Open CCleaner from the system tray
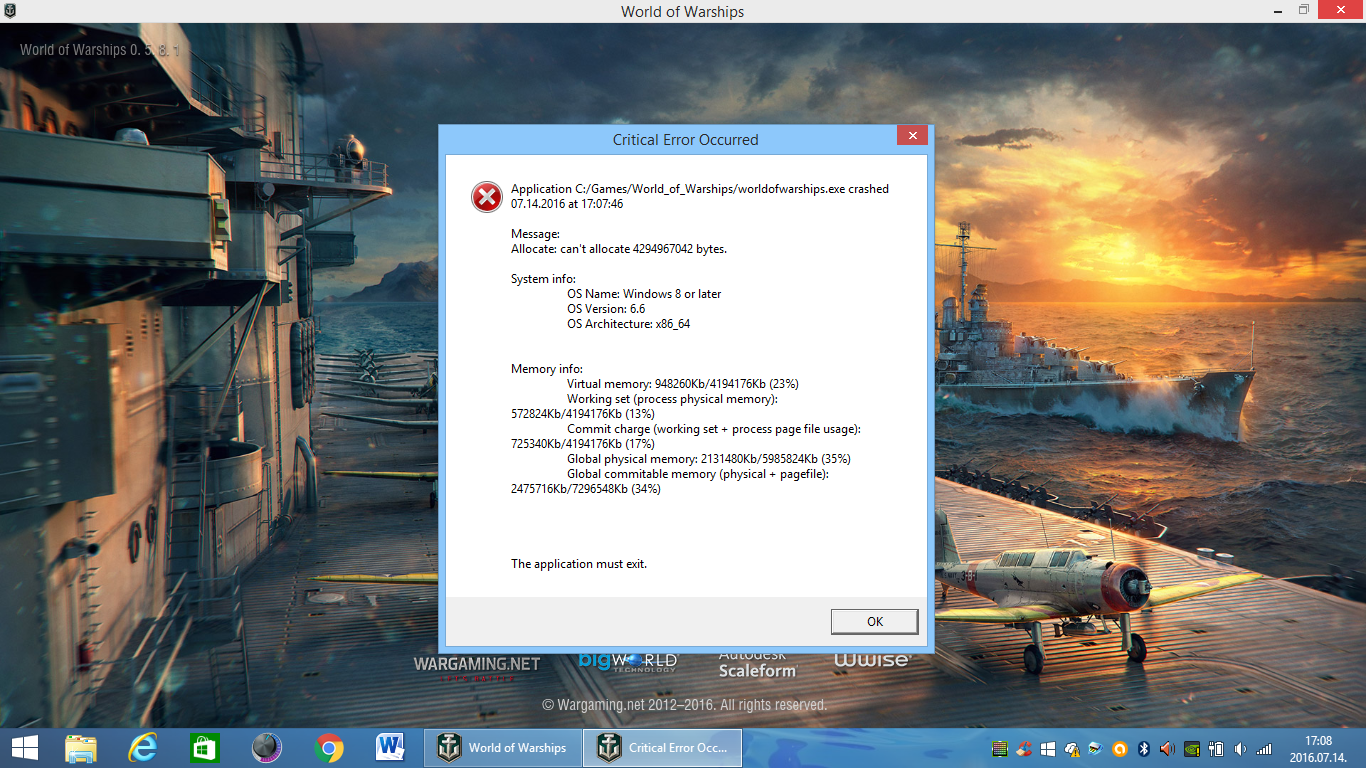 1023,748
